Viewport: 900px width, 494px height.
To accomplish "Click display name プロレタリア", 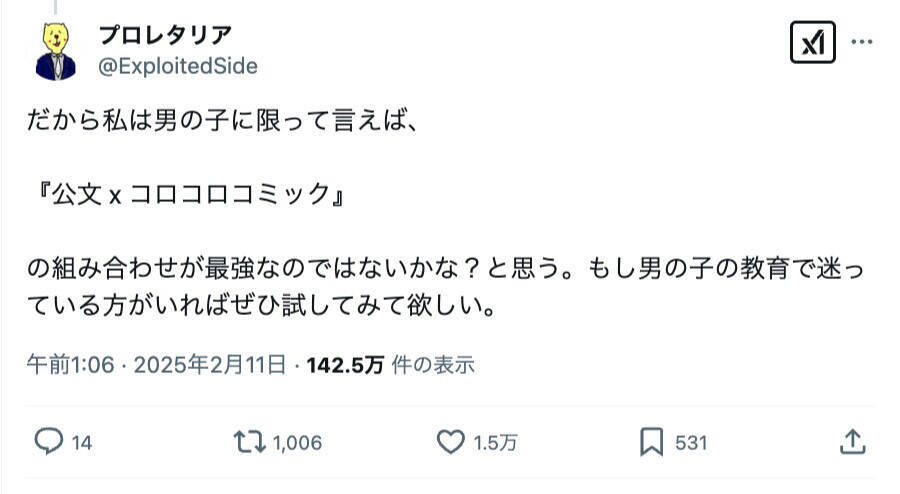I will coord(165,36).
